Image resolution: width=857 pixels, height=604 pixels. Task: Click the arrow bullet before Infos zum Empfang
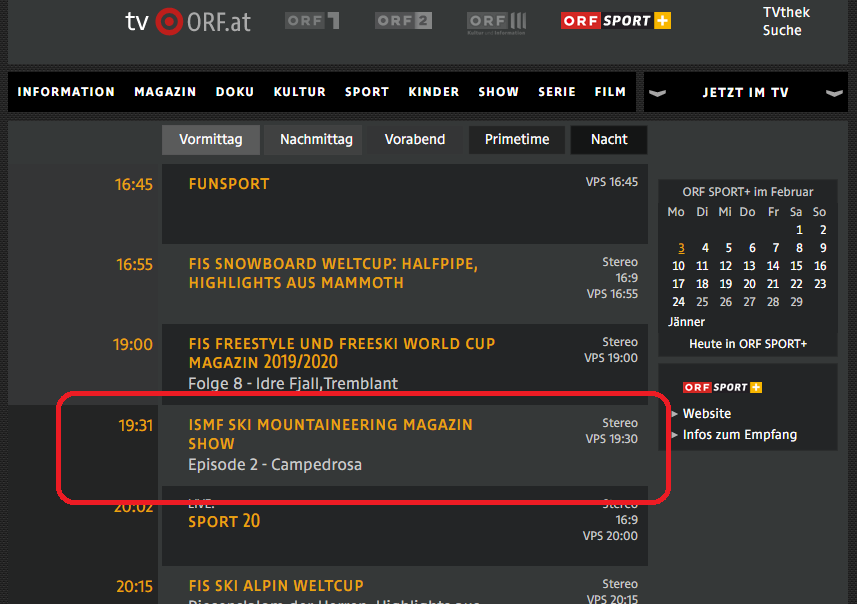click(674, 435)
